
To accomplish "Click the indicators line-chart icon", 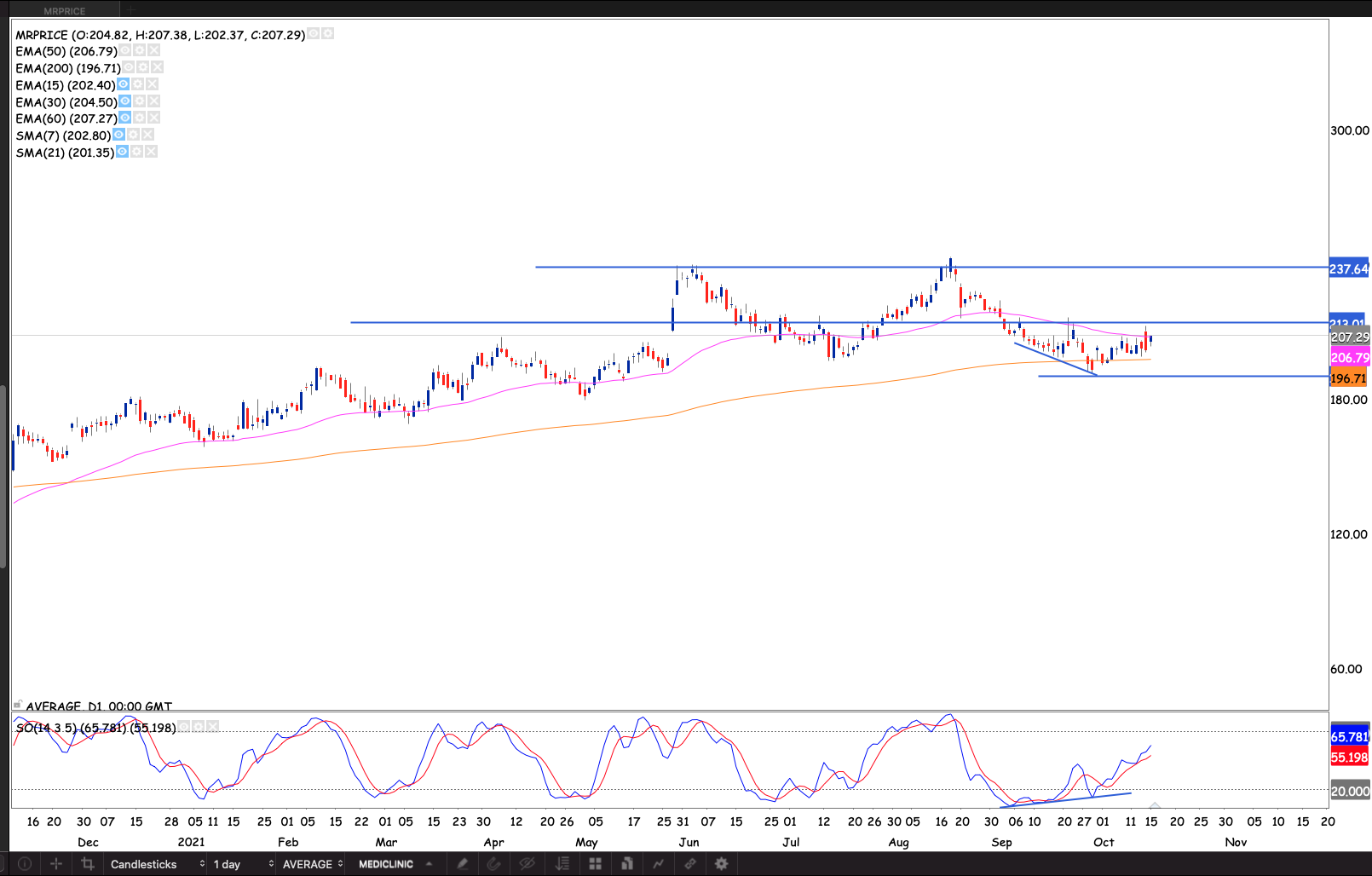I will (658, 864).
